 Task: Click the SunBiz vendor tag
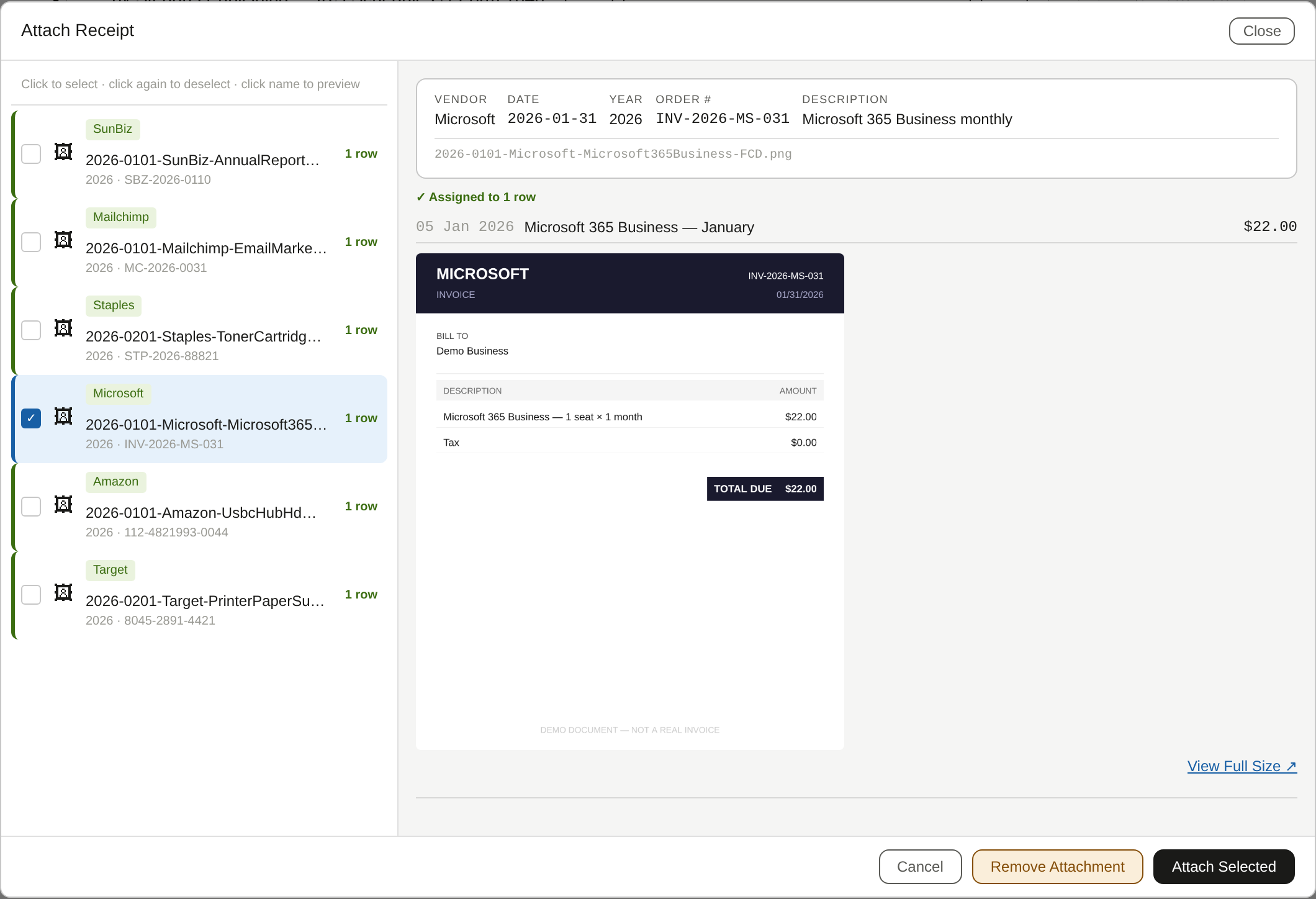click(x=112, y=129)
